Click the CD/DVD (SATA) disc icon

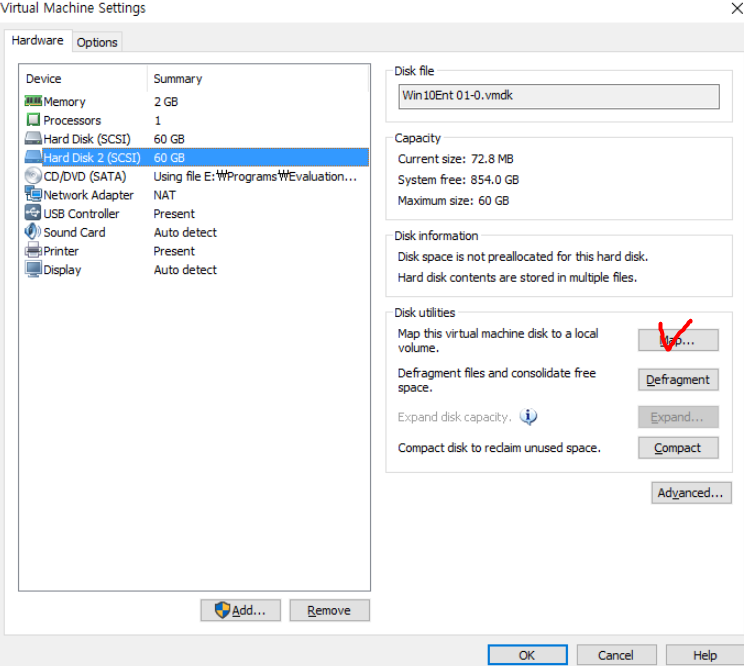[33, 176]
